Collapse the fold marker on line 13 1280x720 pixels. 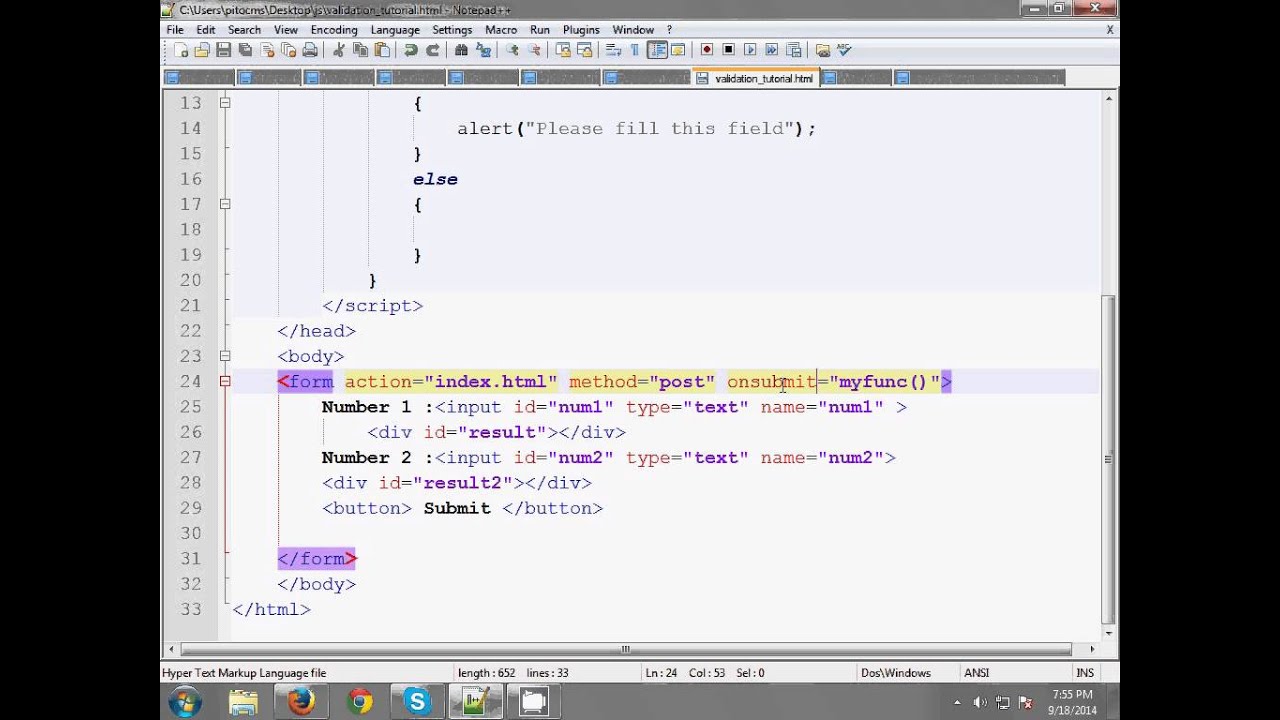(x=225, y=103)
